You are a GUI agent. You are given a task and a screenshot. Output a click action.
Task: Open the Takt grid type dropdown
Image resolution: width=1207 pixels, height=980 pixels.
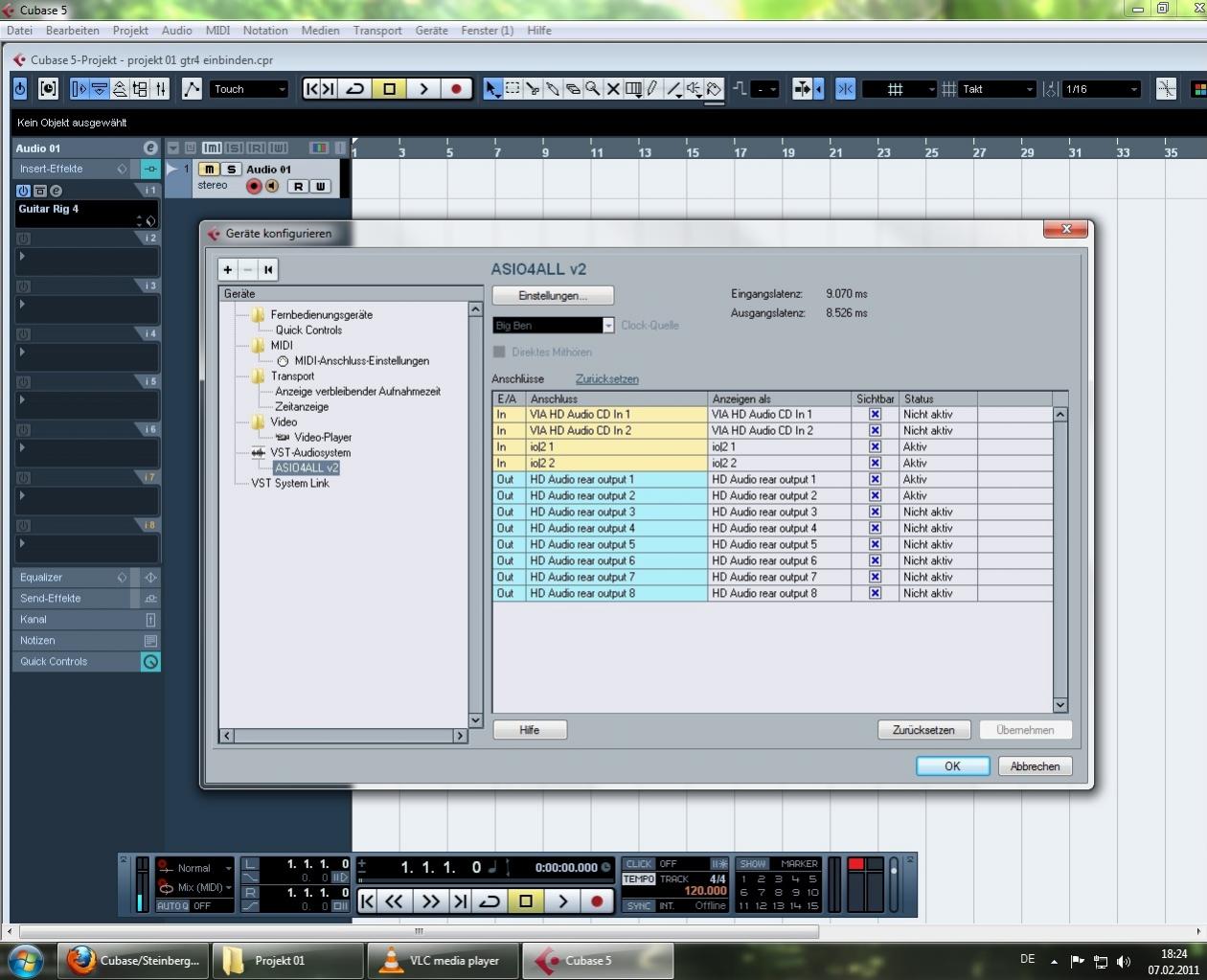998,89
